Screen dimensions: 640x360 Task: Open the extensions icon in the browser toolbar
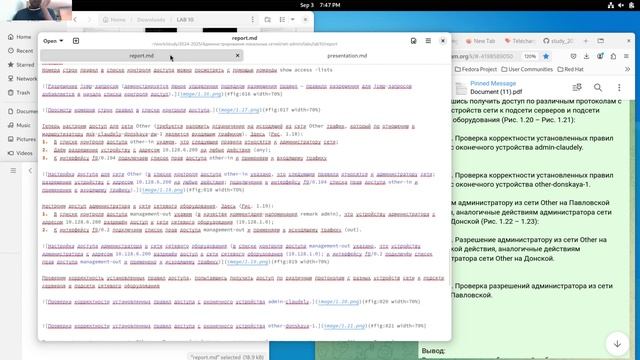(613, 56)
